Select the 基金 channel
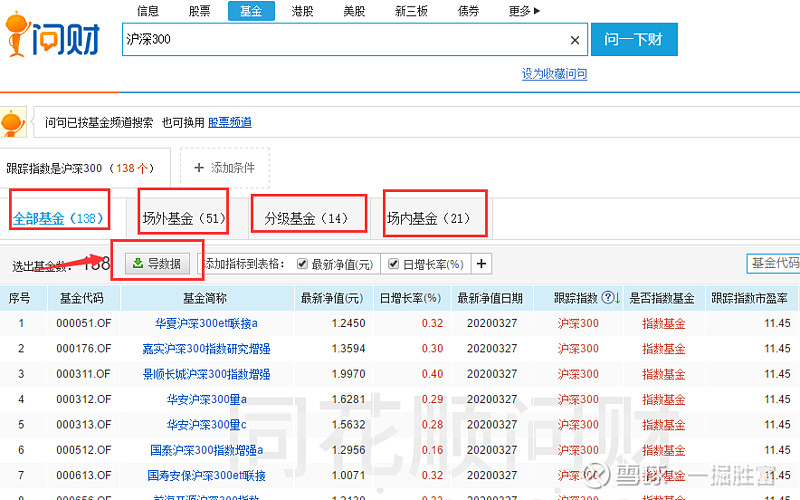Viewport: 800px width, 500px height. pos(251,11)
